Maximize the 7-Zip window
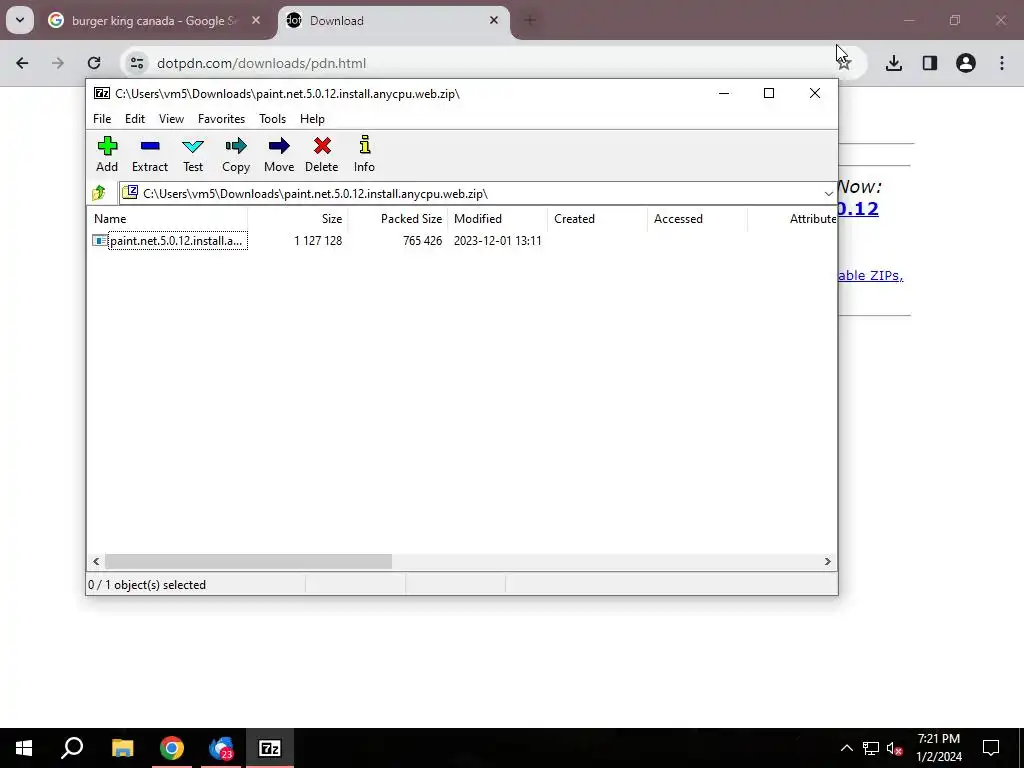Viewport: 1024px width, 768px height. 769,93
